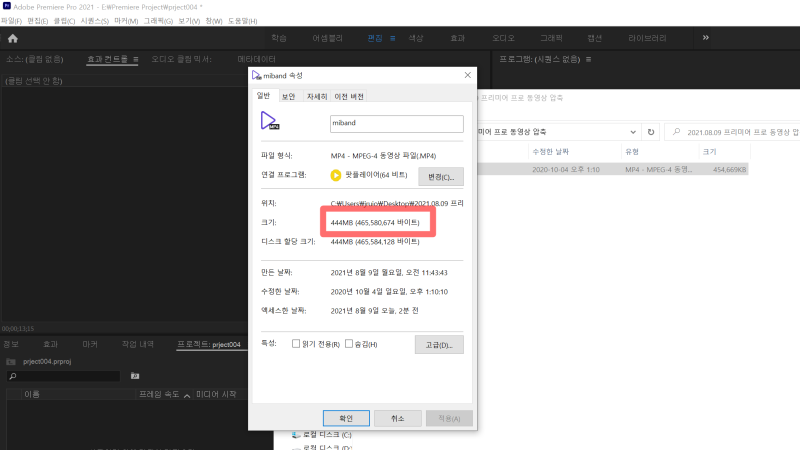This screenshot has height=450, width=800.
Task: Select the 일반 tab in properties dialog
Action: pos(263,95)
